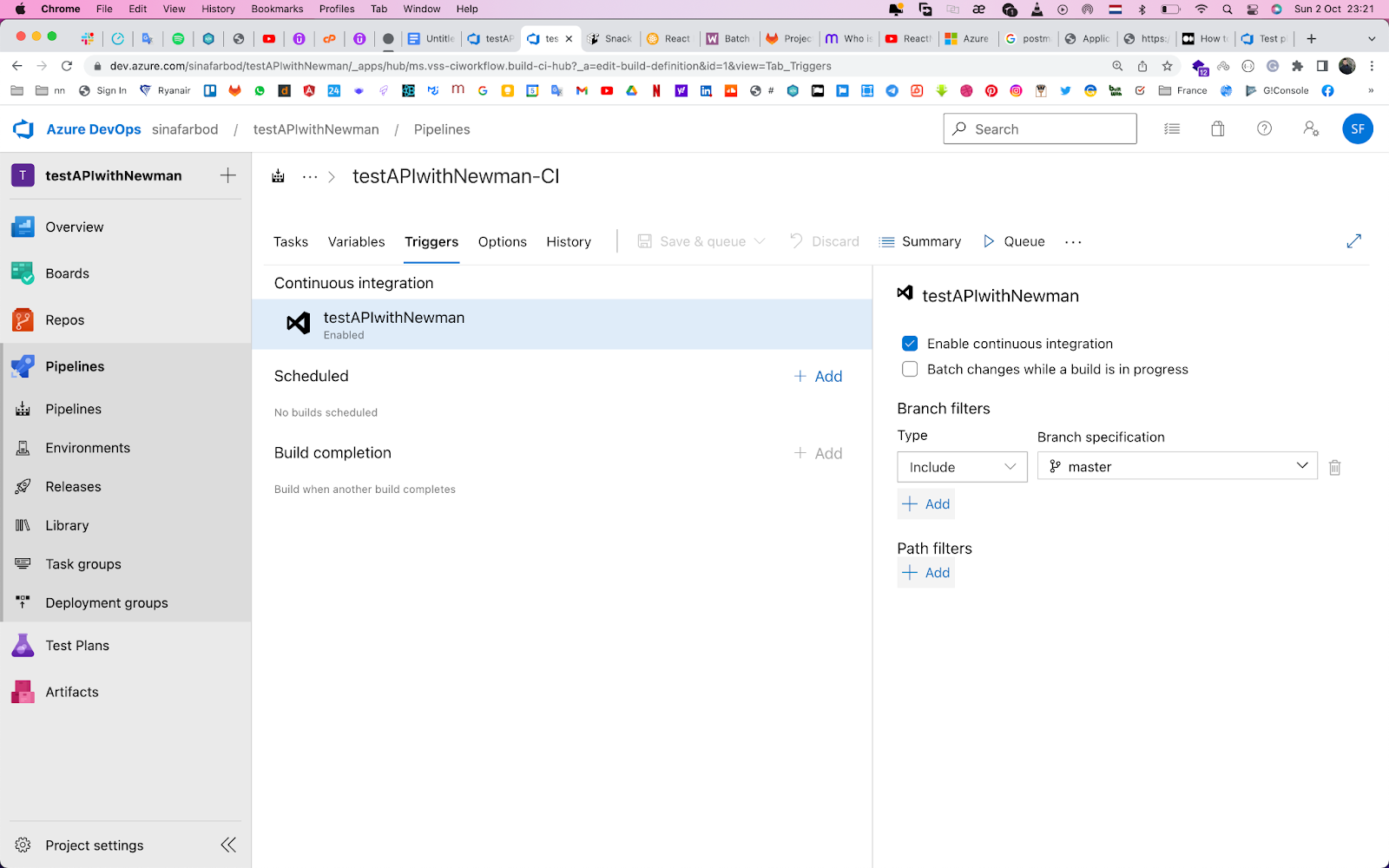1389x868 pixels.
Task: Switch to the History tab
Action: pyautogui.click(x=569, y=242)
